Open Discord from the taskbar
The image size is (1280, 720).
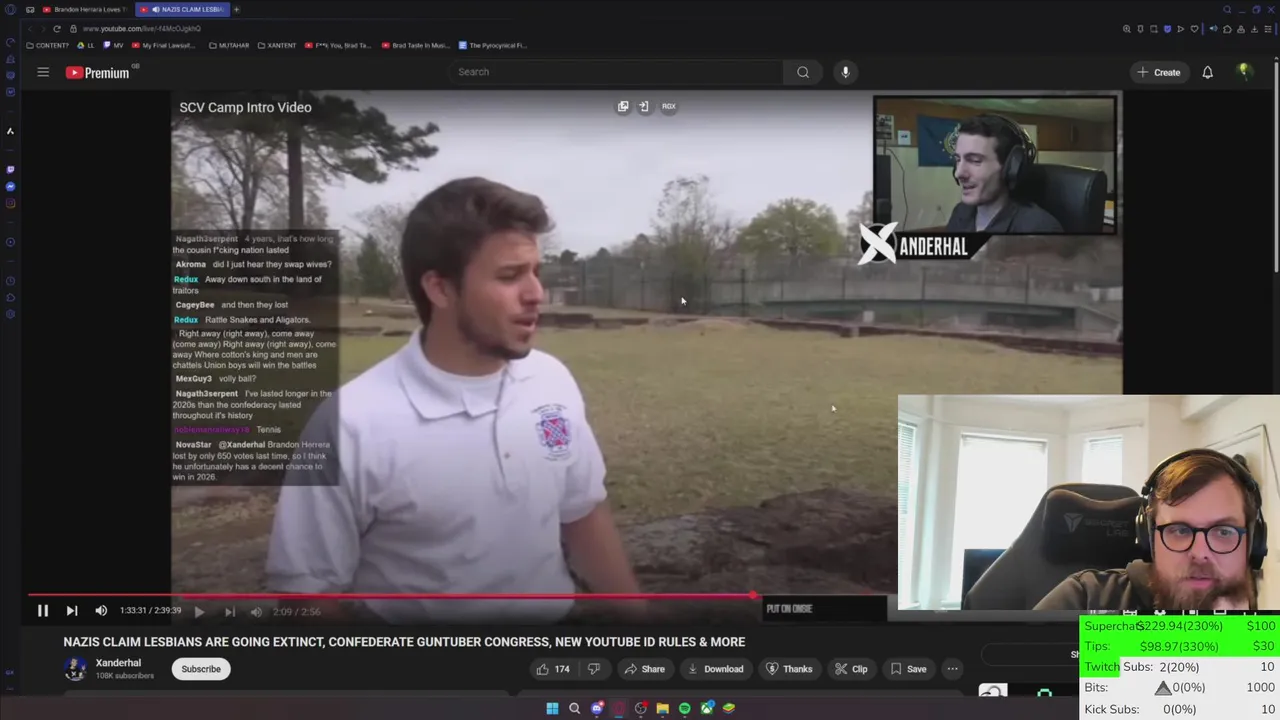(597, 708)
